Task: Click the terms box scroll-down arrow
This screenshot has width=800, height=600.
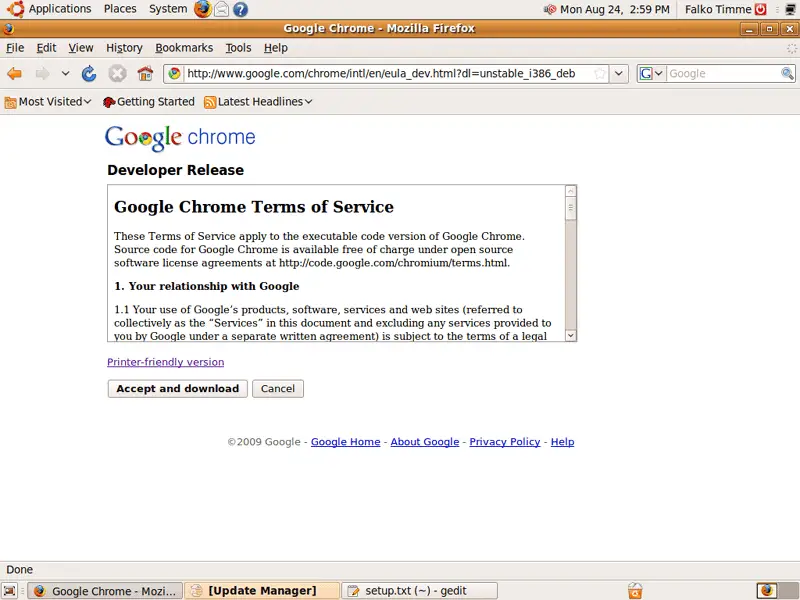Action: [570, 335]
